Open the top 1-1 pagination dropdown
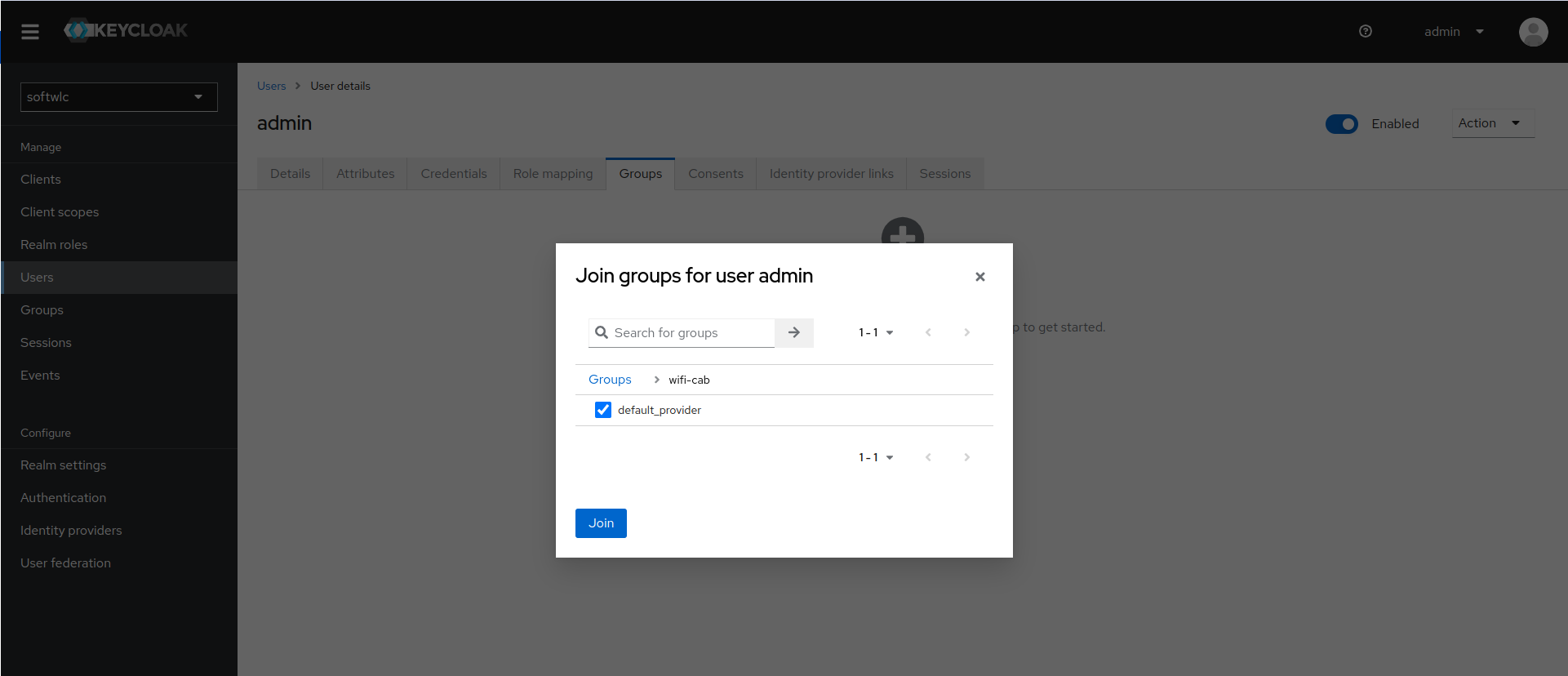The width and height of the screenshot is (1568, 676). tap(876, 333)
